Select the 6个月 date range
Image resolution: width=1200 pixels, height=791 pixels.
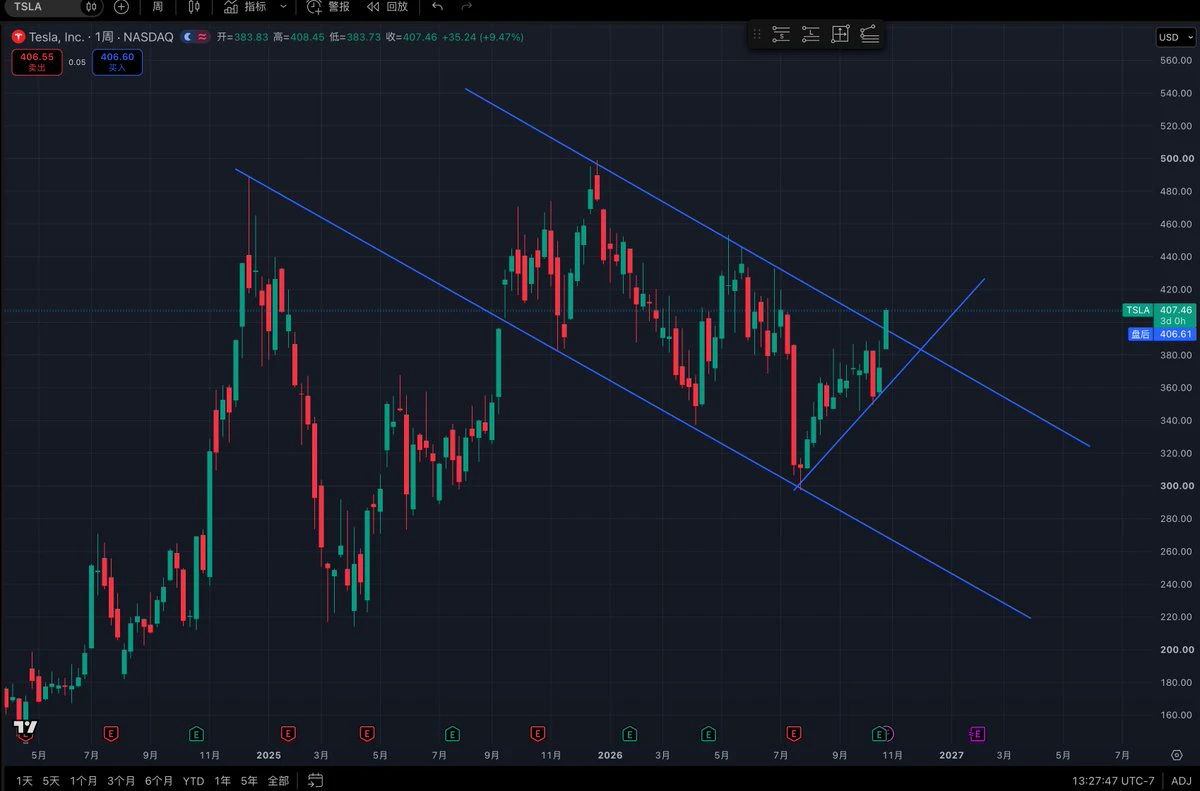pos(159,780)
